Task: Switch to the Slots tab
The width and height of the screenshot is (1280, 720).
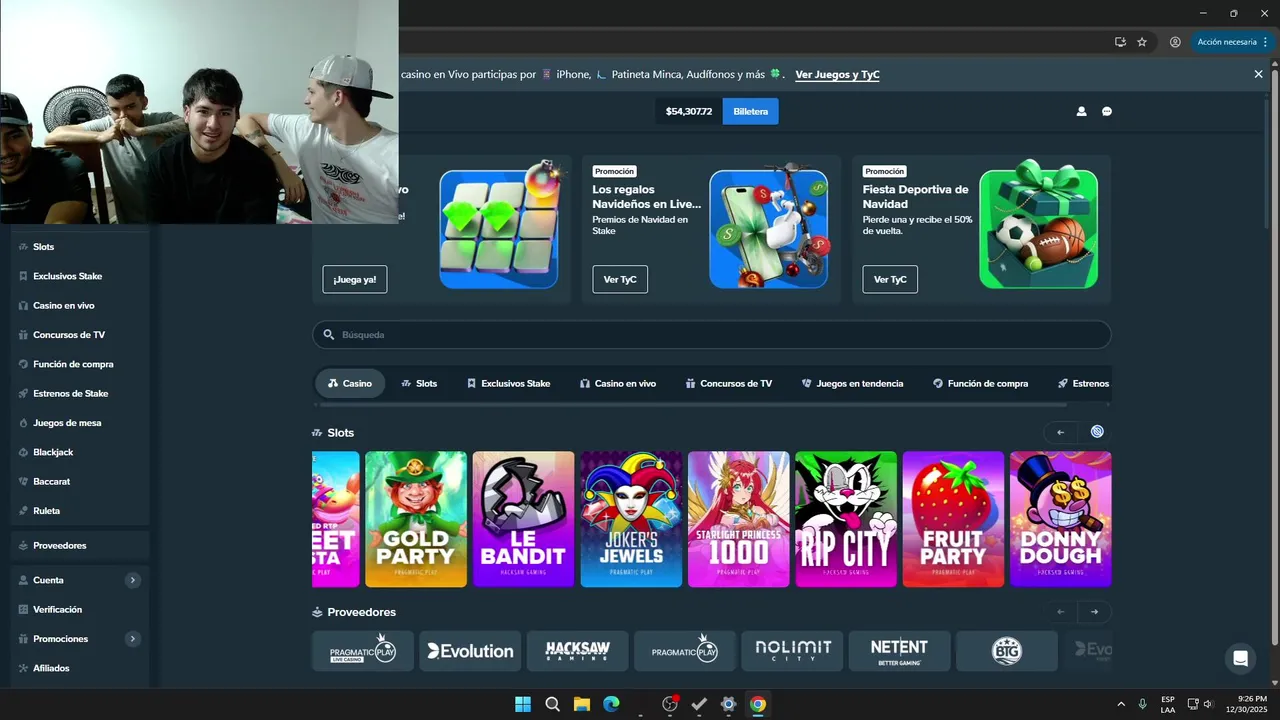Action: pos(419,383)
